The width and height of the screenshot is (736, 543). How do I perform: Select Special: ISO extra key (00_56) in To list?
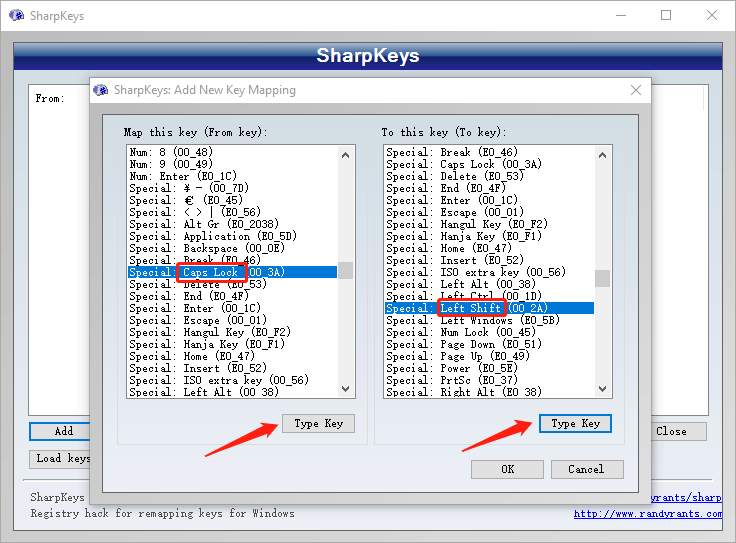(x=490, y=272)
